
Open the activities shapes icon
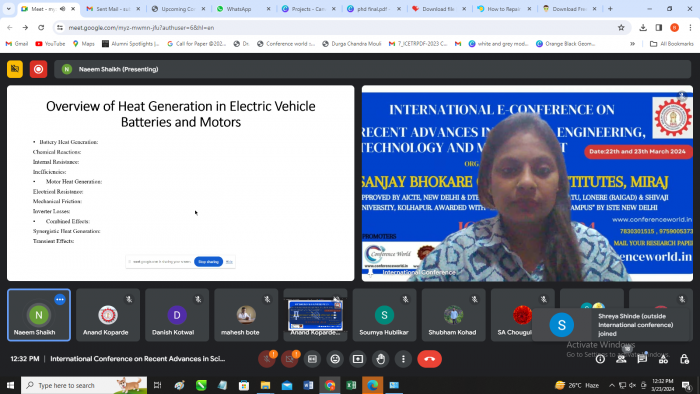(663, 359)
